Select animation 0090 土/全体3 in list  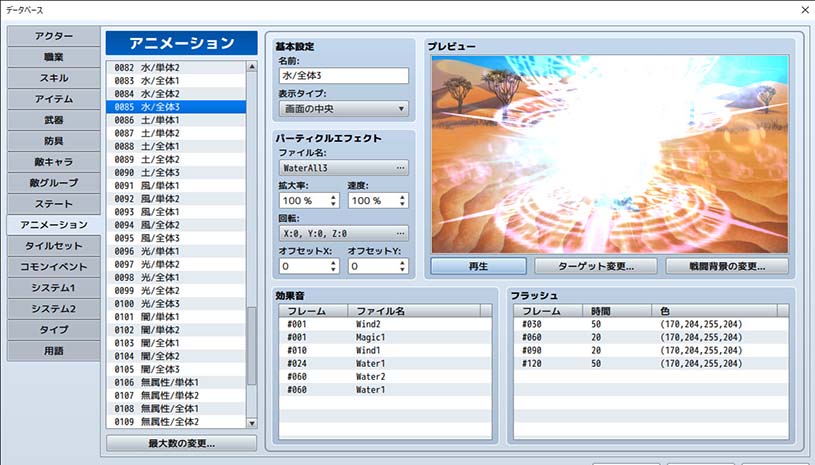point(175,172)
